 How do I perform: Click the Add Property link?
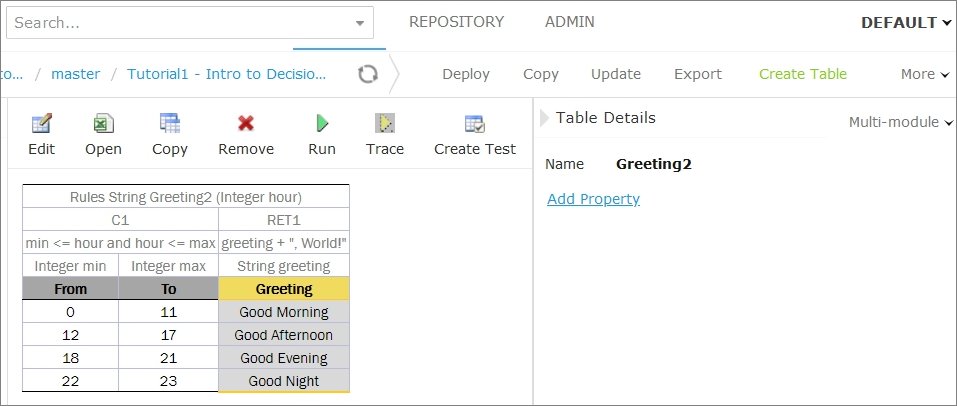pos(593,199)
